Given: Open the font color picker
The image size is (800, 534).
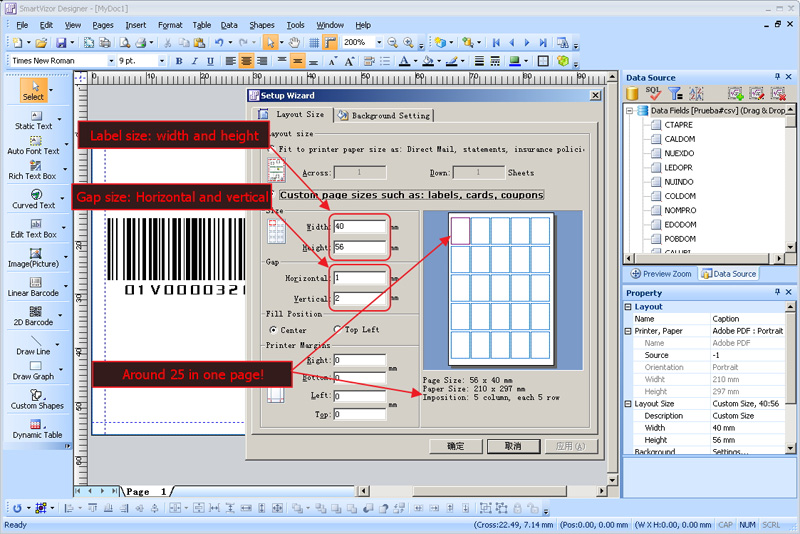Looking at the screenshot, I should [x=404, y=61].
